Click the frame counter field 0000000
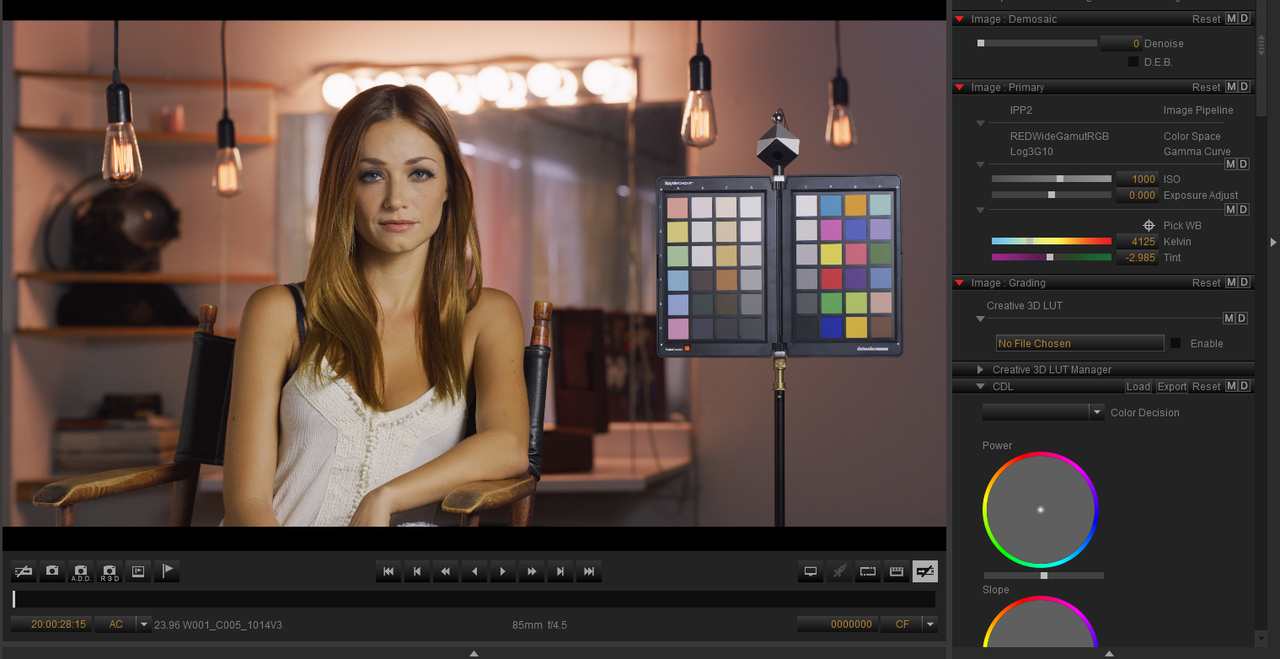This screenshot has height=659, width=1280. (x=837, y=624)
